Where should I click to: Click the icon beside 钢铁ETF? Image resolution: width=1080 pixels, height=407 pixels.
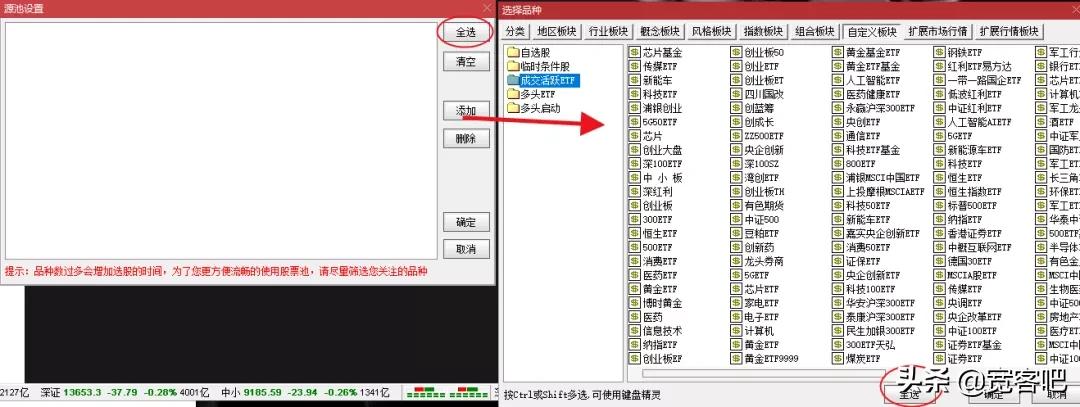click(x=939, y=52)
